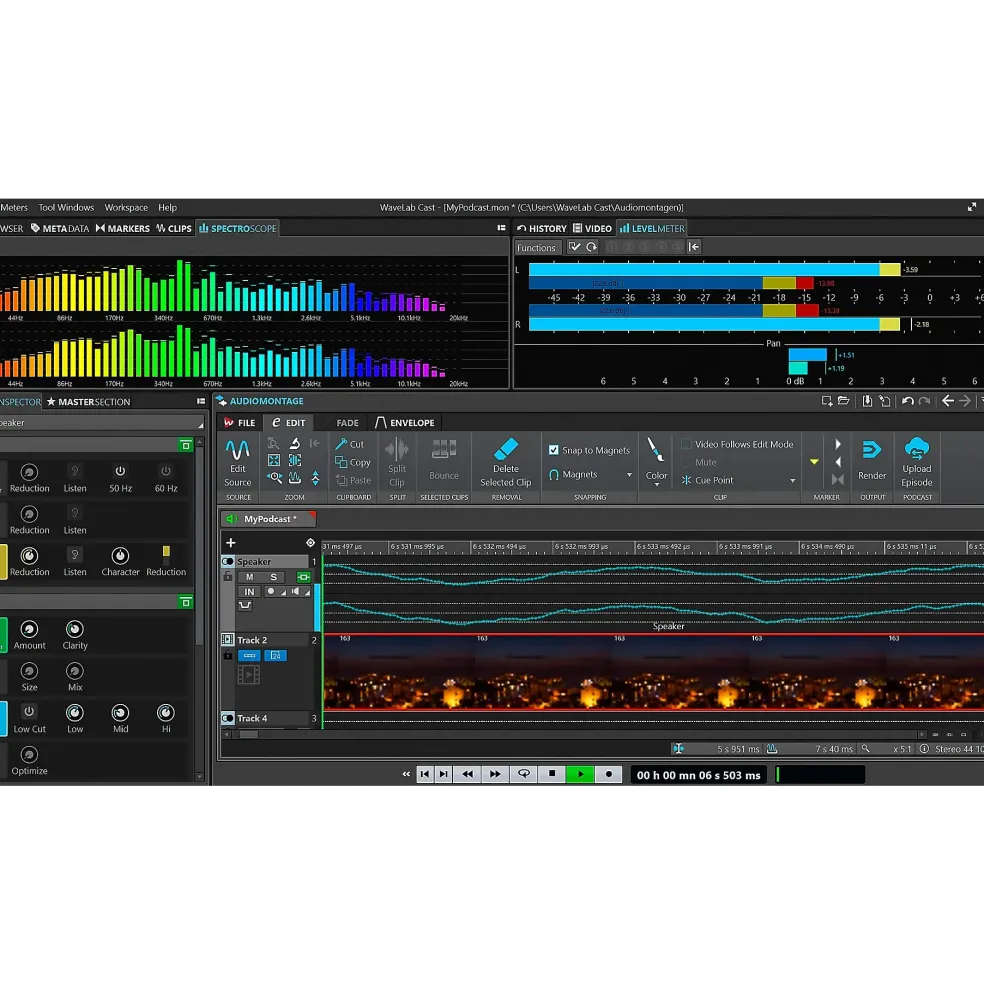Switch to the Markers tab

[123, 229]
